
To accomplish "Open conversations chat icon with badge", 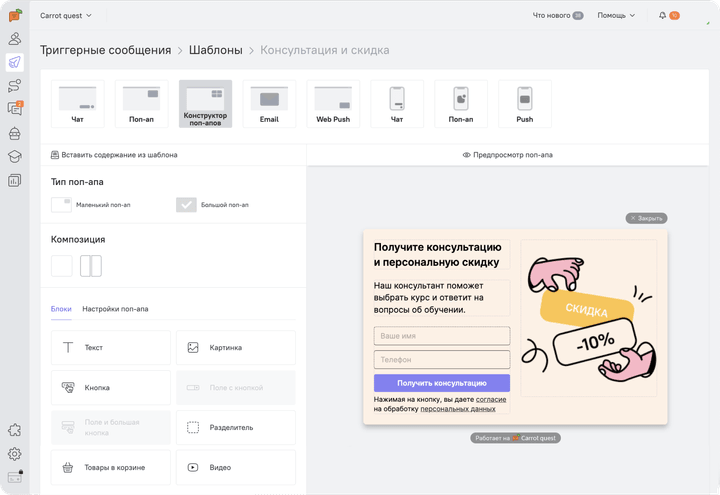I will 15,108.
